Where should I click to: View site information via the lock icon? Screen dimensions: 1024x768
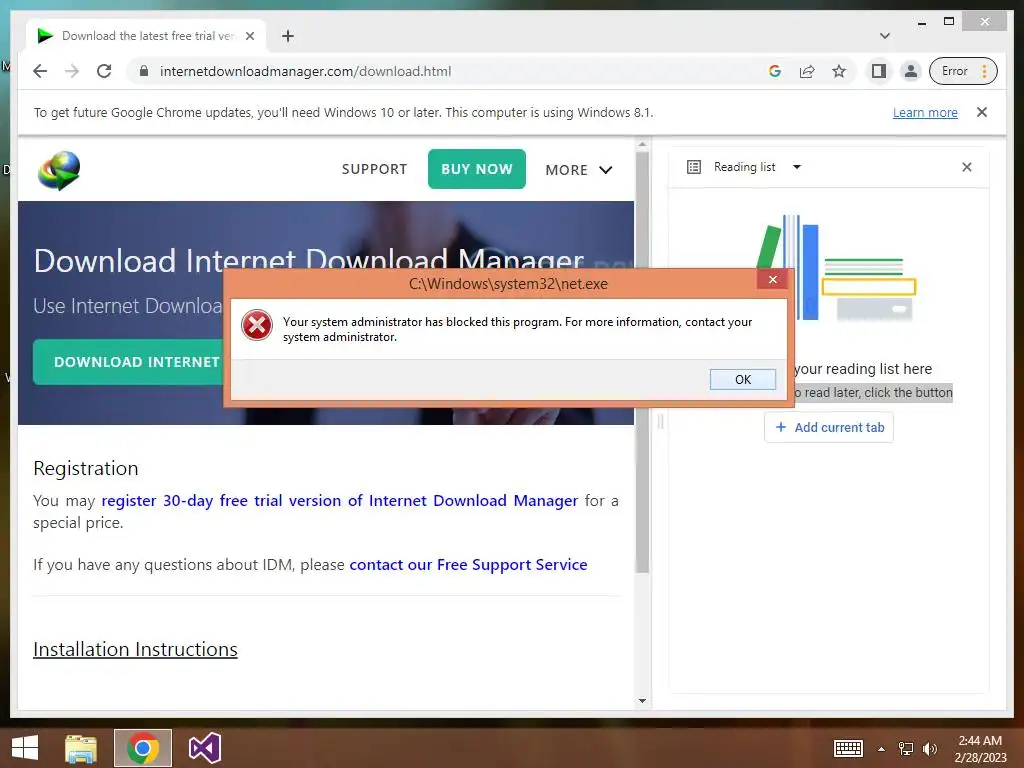(144, 71)
